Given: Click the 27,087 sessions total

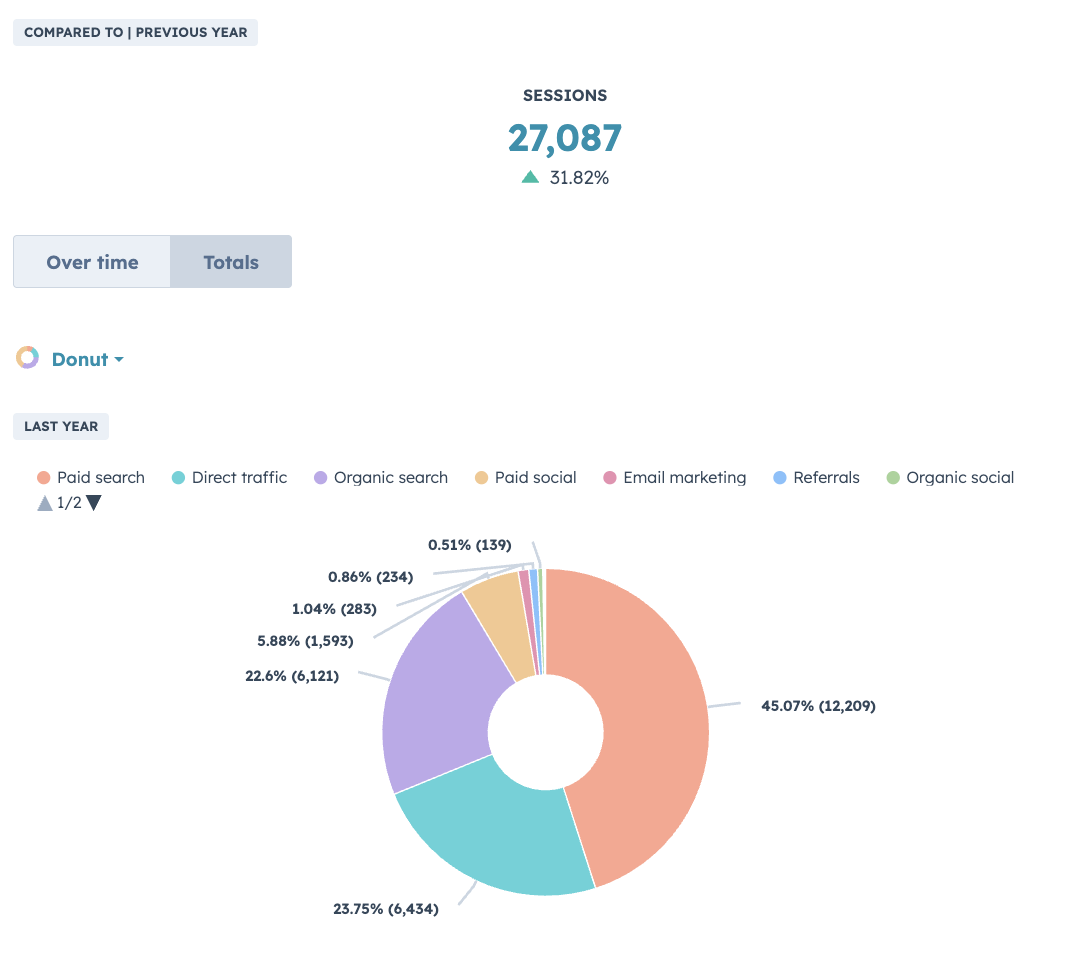Looking at the screenshot, I should coord(565,138).
